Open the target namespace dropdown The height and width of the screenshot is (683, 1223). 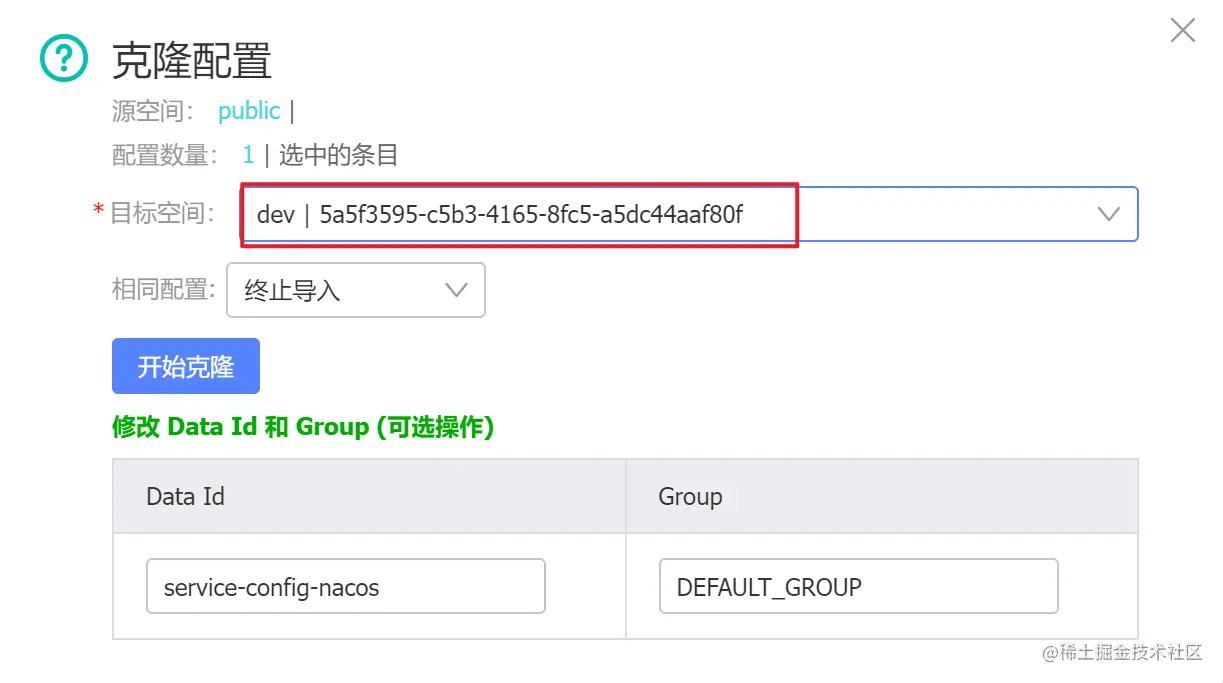point(689,214)
